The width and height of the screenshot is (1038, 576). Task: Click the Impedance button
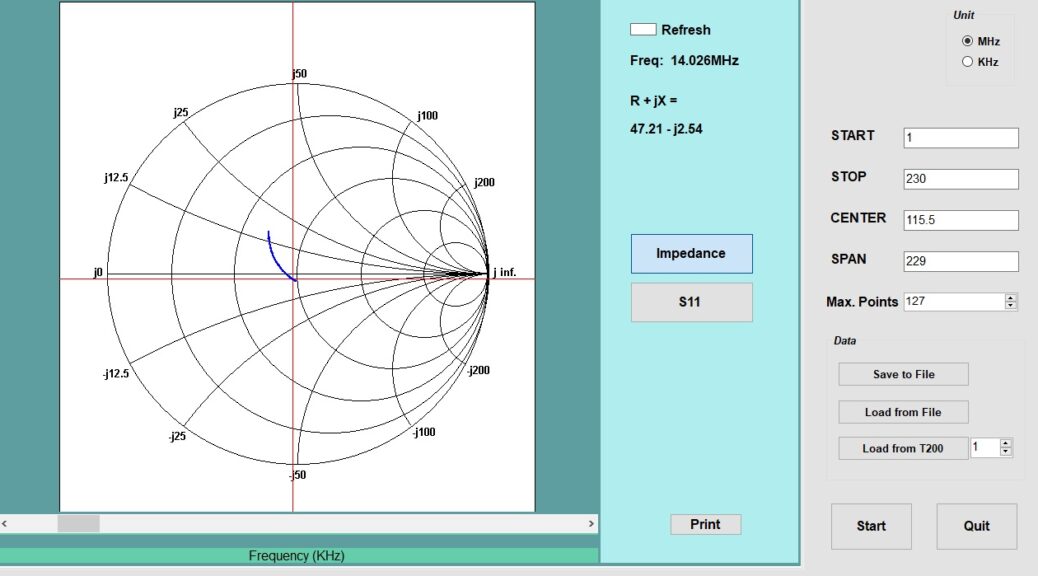point(691,254)
